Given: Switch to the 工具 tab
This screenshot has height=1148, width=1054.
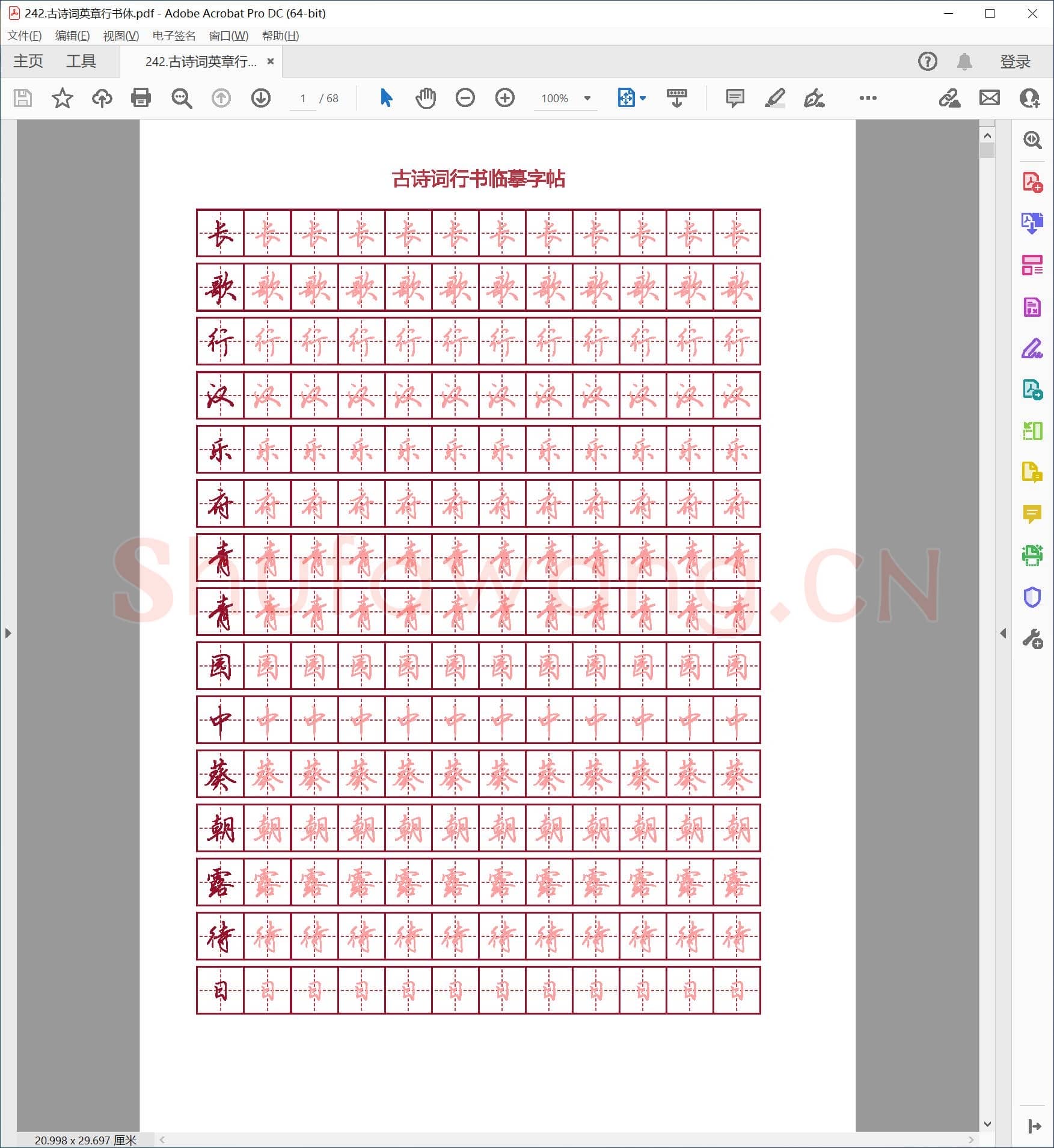Looking at the screenshot, I should (x=81, y=61).
